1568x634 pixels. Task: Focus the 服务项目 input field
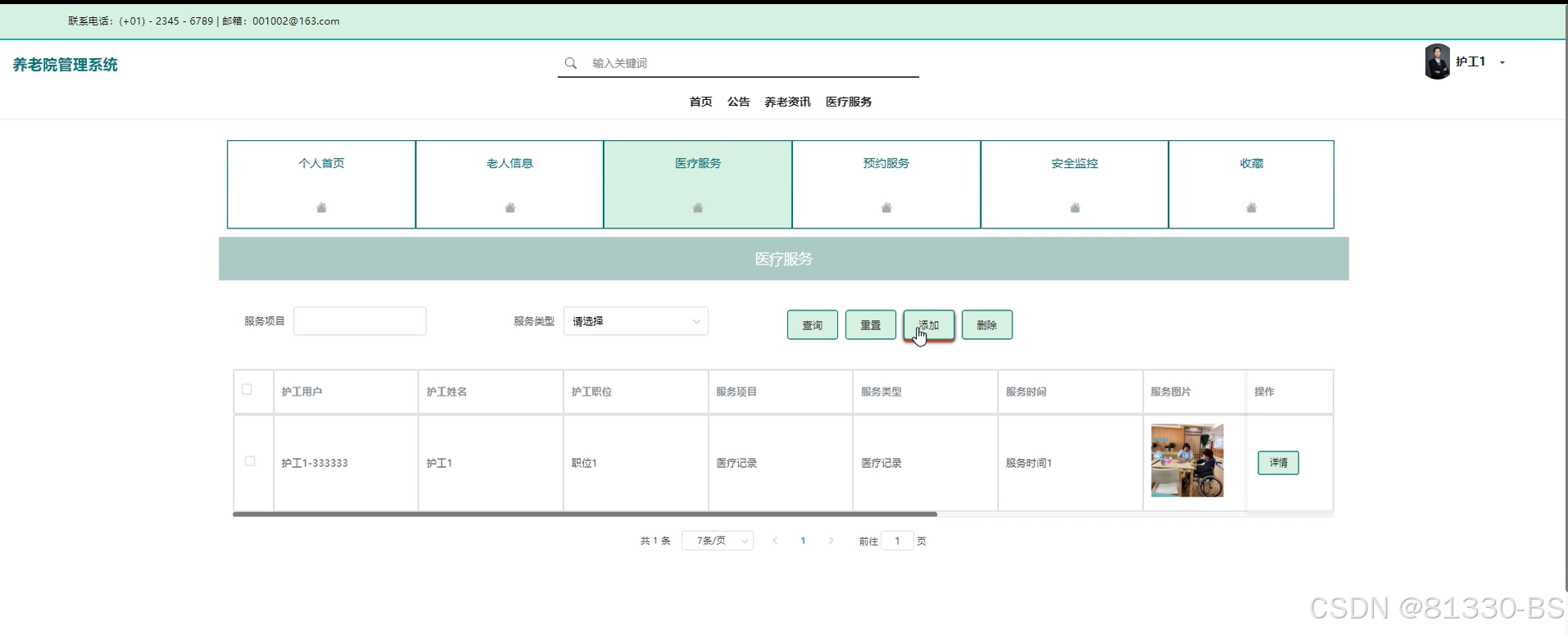360,321
